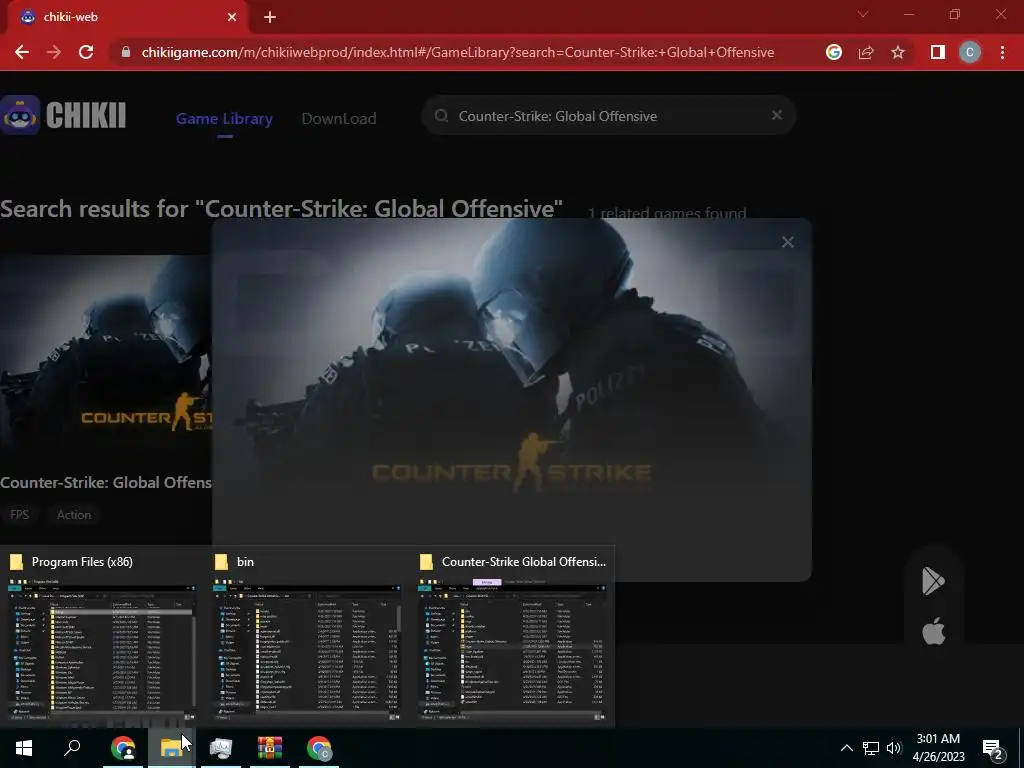The width and height of the screenshot is (1024, 768).
Task: Open the taskbar app next to File Explorer
Action: point(221,748)
